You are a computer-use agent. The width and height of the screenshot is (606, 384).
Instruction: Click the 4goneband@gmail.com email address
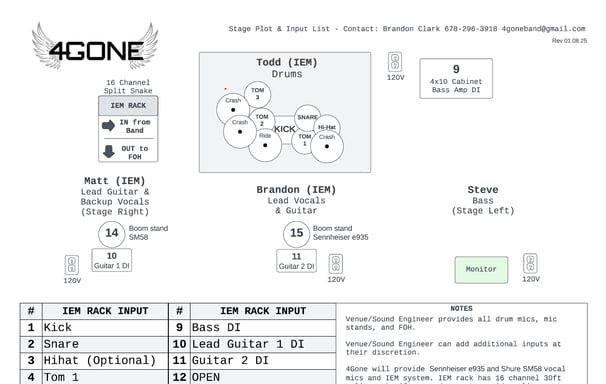[x=543, y=29]
